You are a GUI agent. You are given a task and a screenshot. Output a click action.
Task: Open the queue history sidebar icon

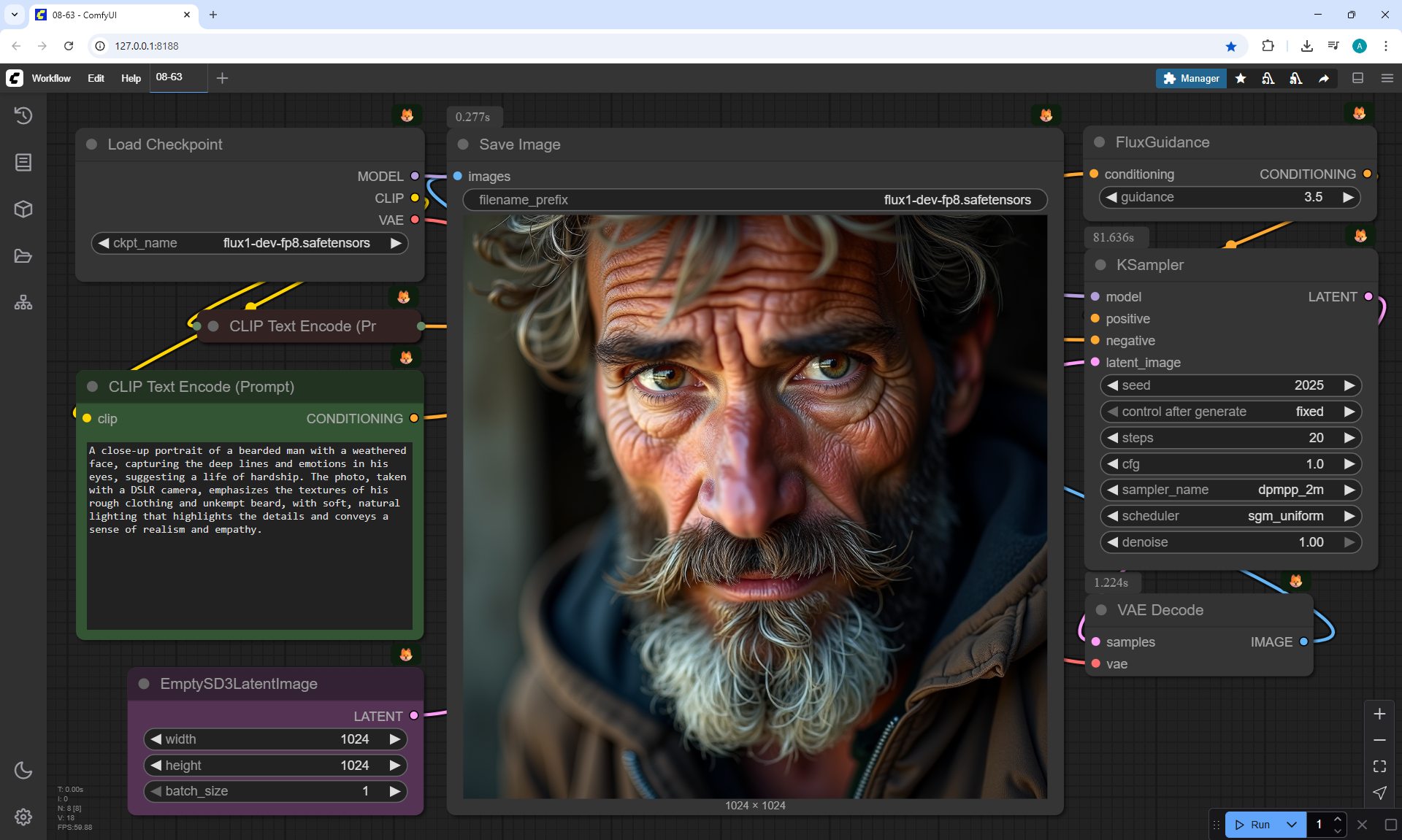23,115
